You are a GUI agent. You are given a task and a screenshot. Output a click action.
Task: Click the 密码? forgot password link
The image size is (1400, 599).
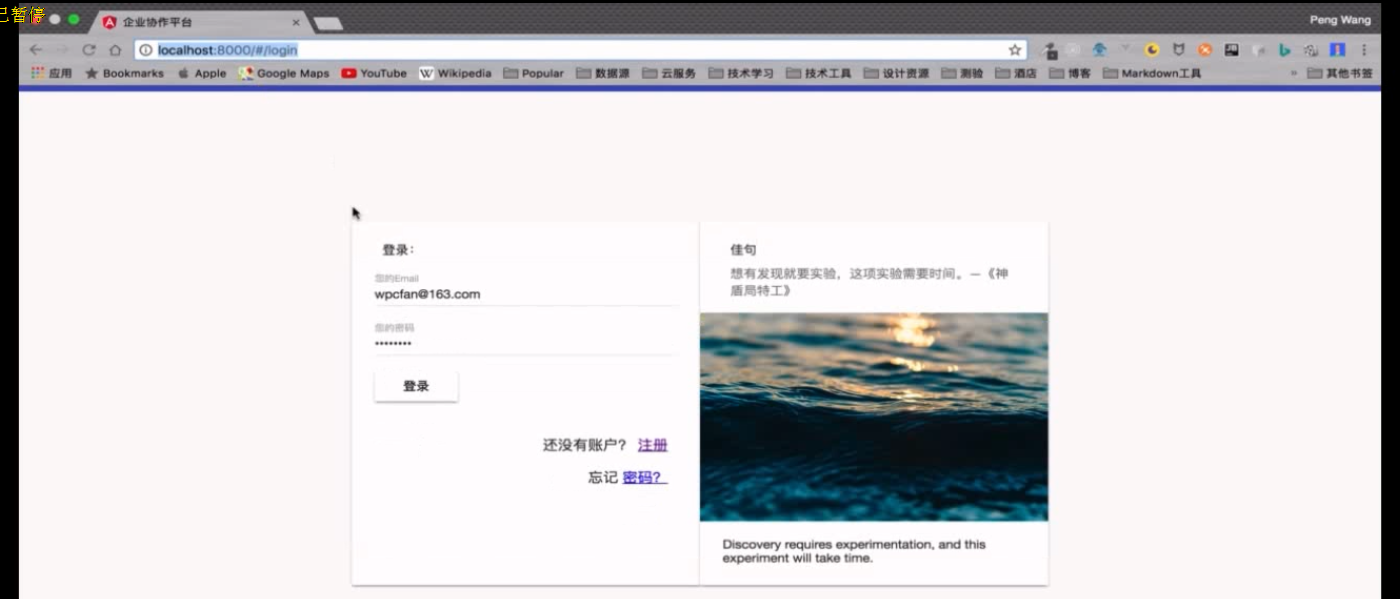pyautogui.click(x=644, y=477)
